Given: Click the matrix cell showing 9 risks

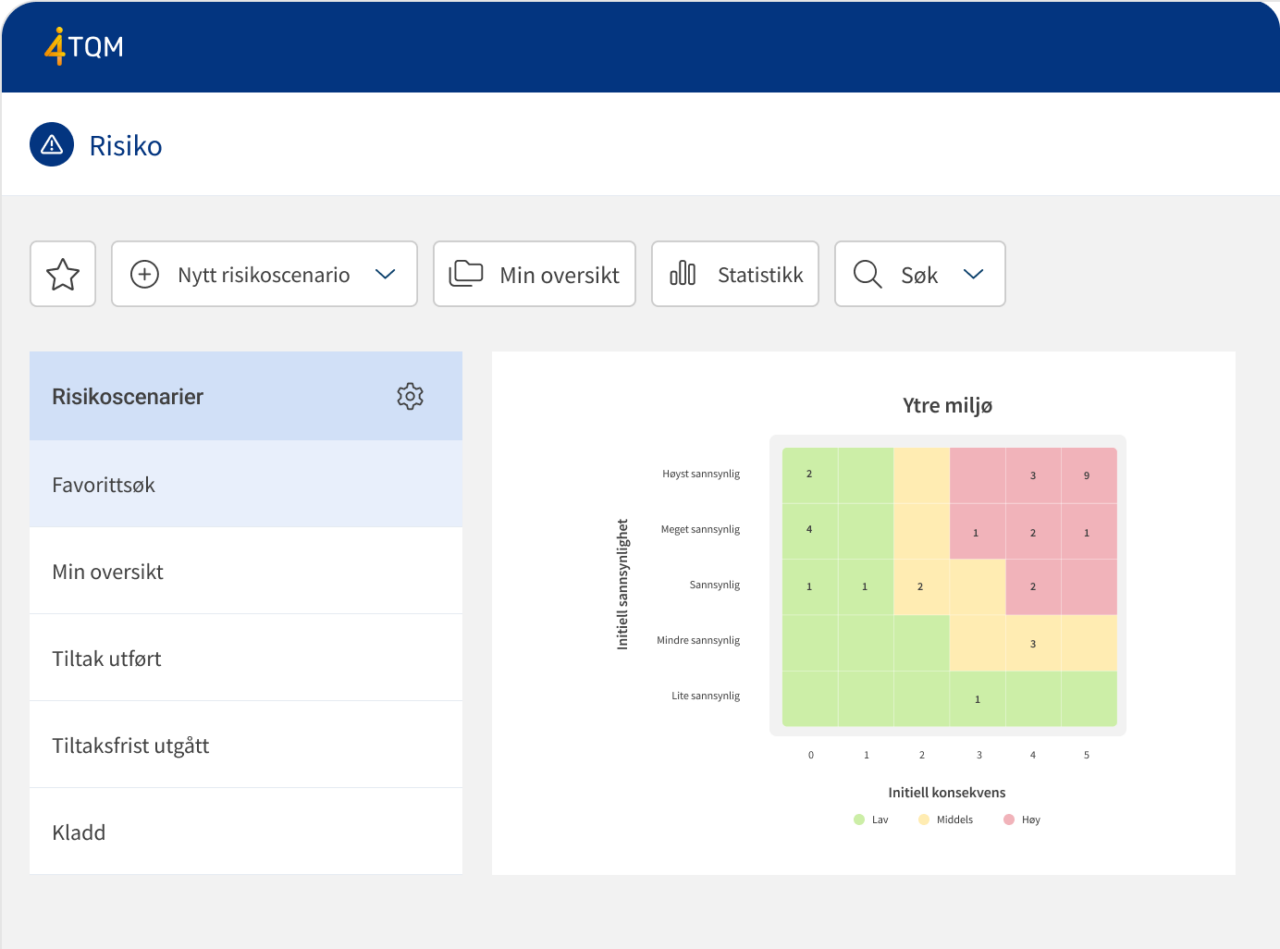Looking at the screenshot, I should 1087,475.
